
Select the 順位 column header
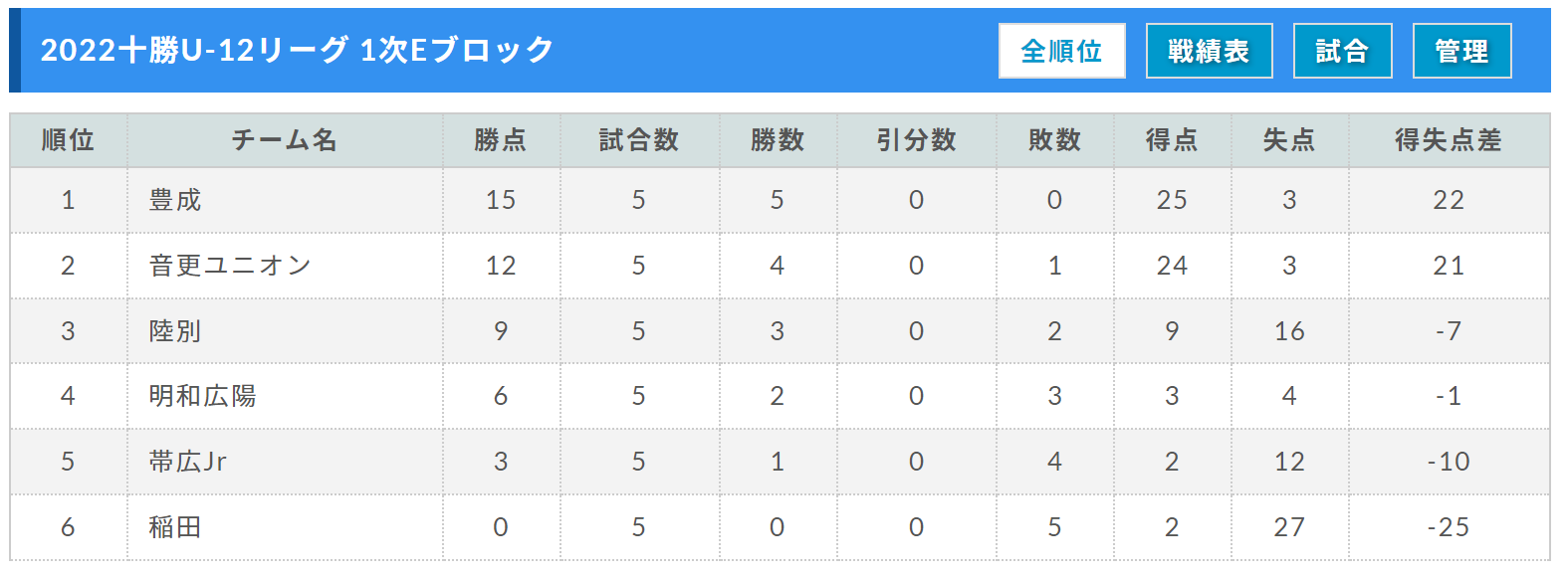pos(68,140)
